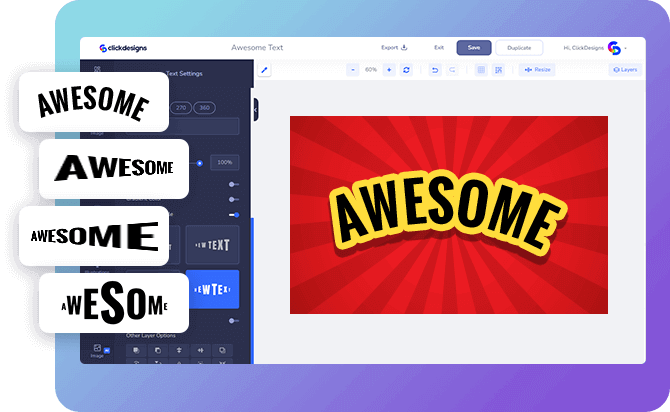
Task: Adjust the opacity slider handle
Action: (x=199, y=162)
